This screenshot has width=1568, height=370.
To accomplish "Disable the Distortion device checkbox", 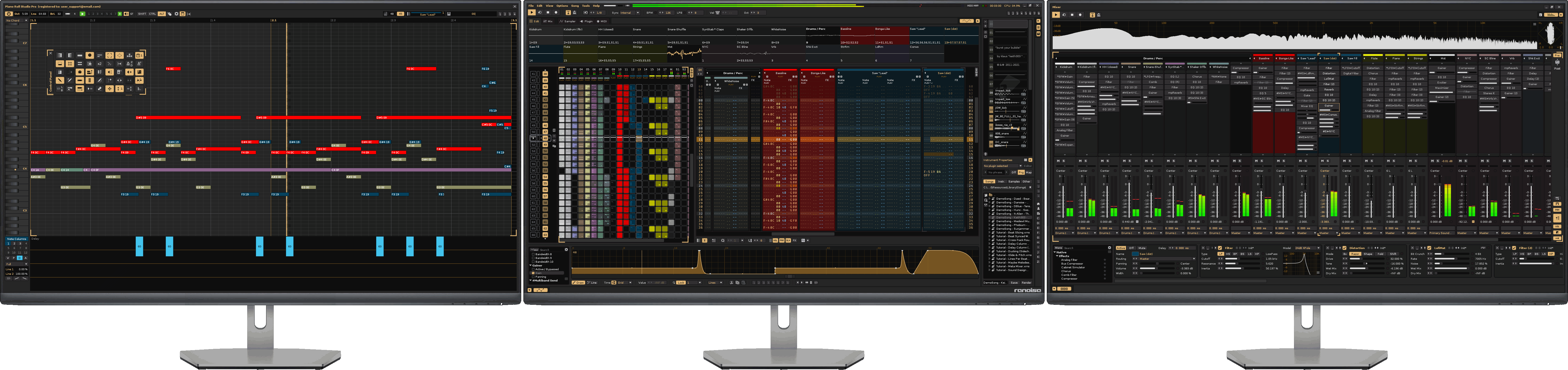I will pos(1345,248).
